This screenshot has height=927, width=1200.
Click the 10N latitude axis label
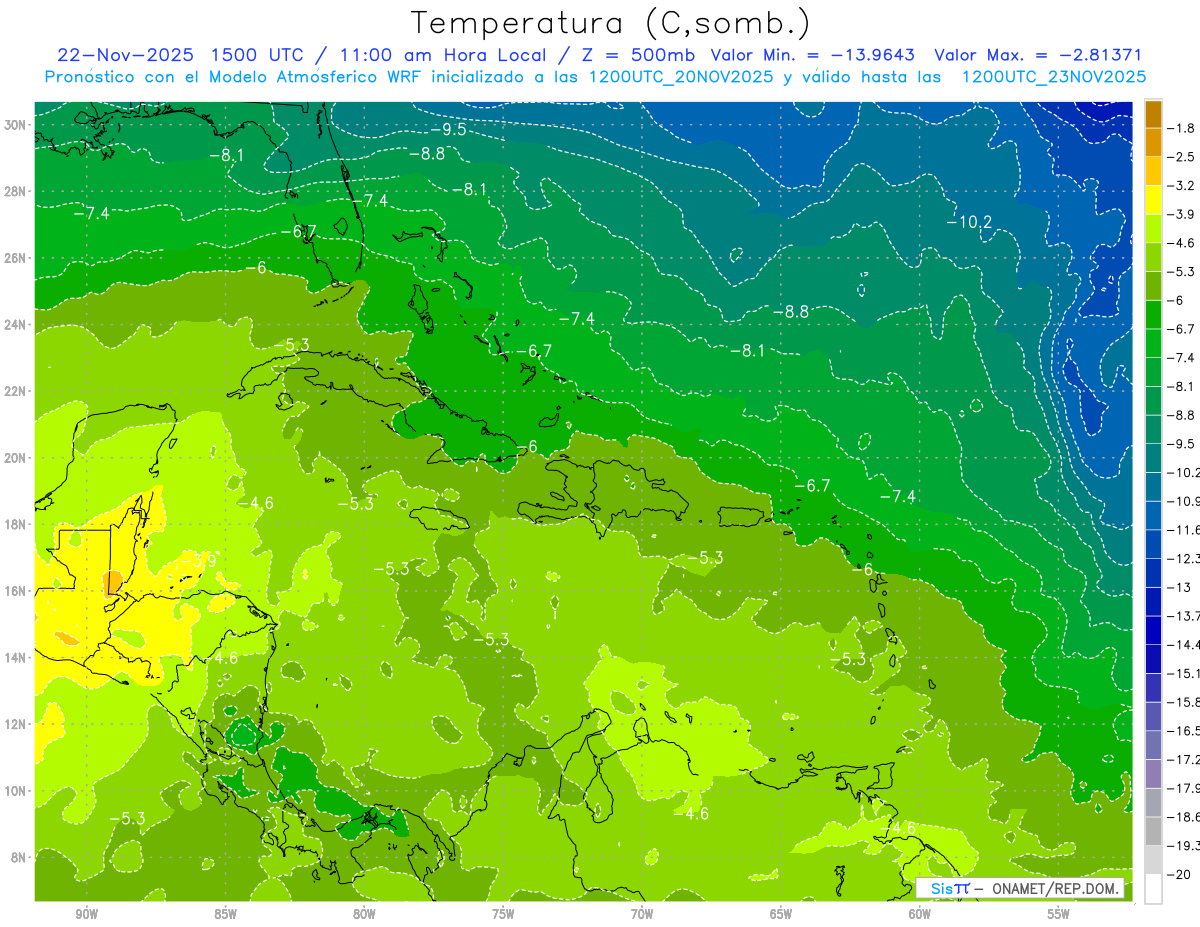(x=17, y=791)
